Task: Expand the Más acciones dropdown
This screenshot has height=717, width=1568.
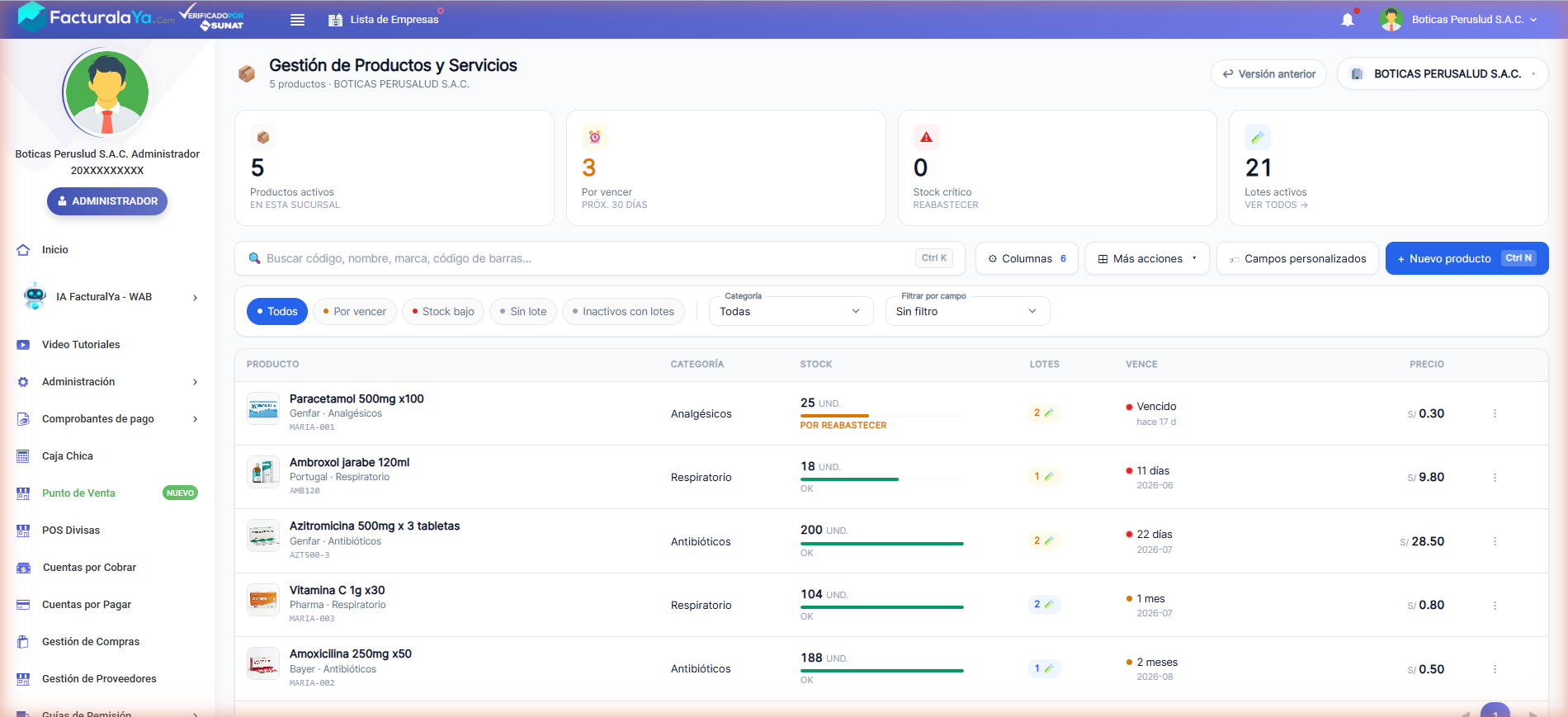Action: point(1147,258)
